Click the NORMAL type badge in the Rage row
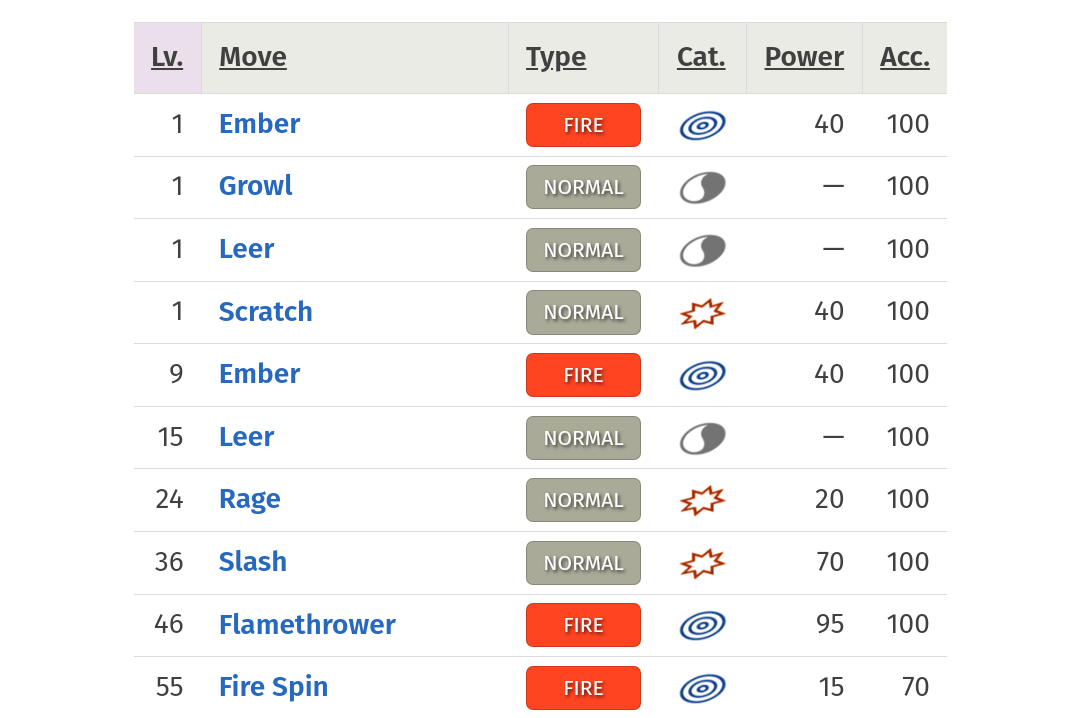 pyautogui.click(x=583, y=500)
